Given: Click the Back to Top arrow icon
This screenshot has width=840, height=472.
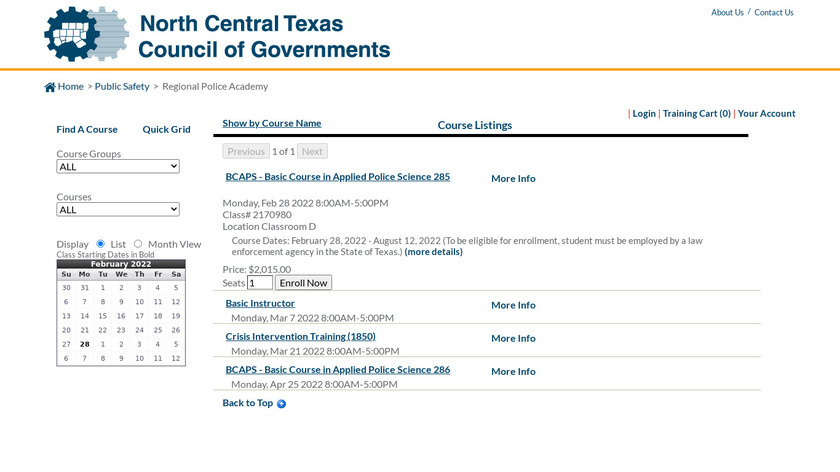Looking at the screenshot, I should [282, 404].
